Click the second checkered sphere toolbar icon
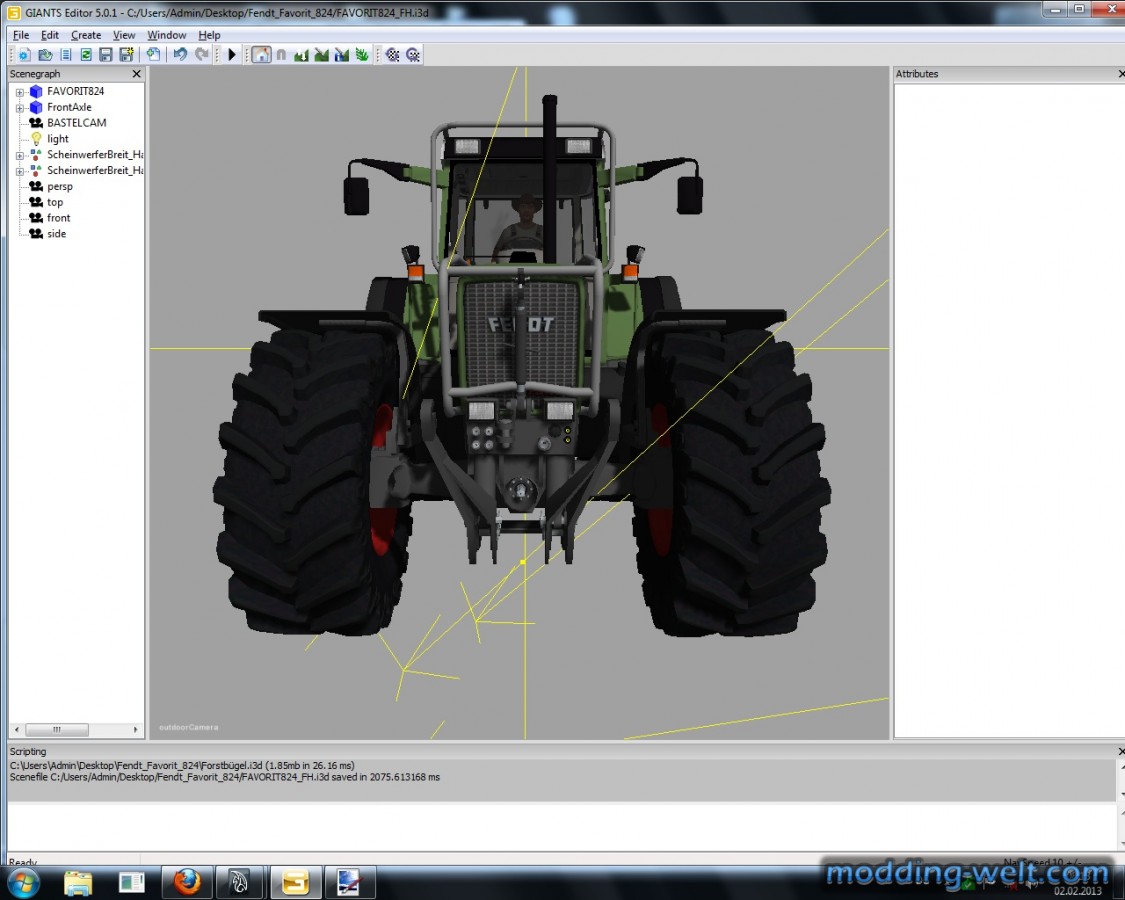Viewport: 1125px width, 900px height. [413, 55]
